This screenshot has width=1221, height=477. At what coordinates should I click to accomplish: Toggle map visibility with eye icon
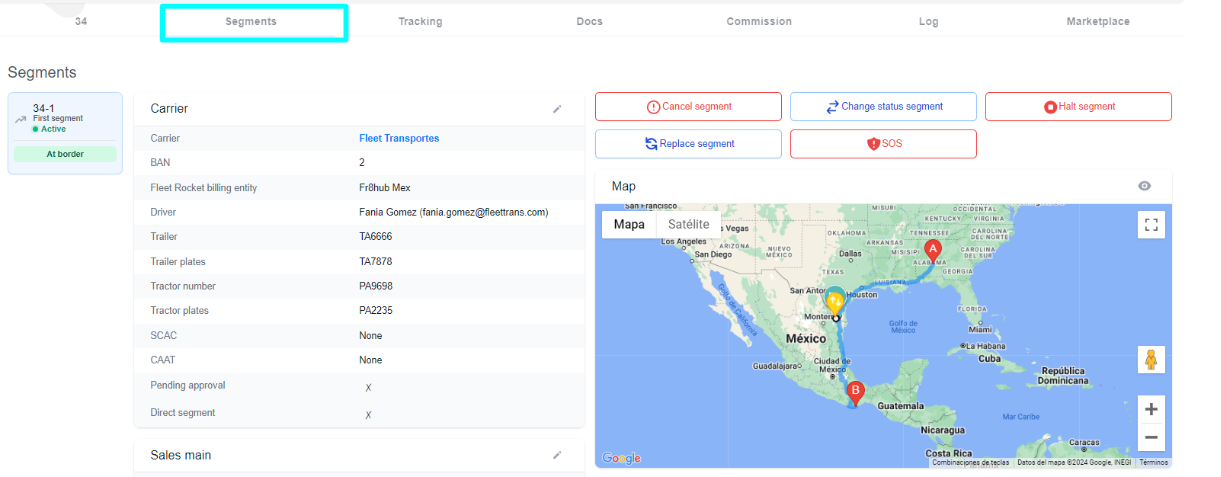click(x=1144, y=186)
